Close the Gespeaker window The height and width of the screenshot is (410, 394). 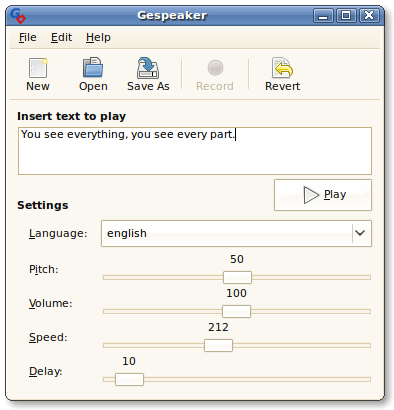369,16
